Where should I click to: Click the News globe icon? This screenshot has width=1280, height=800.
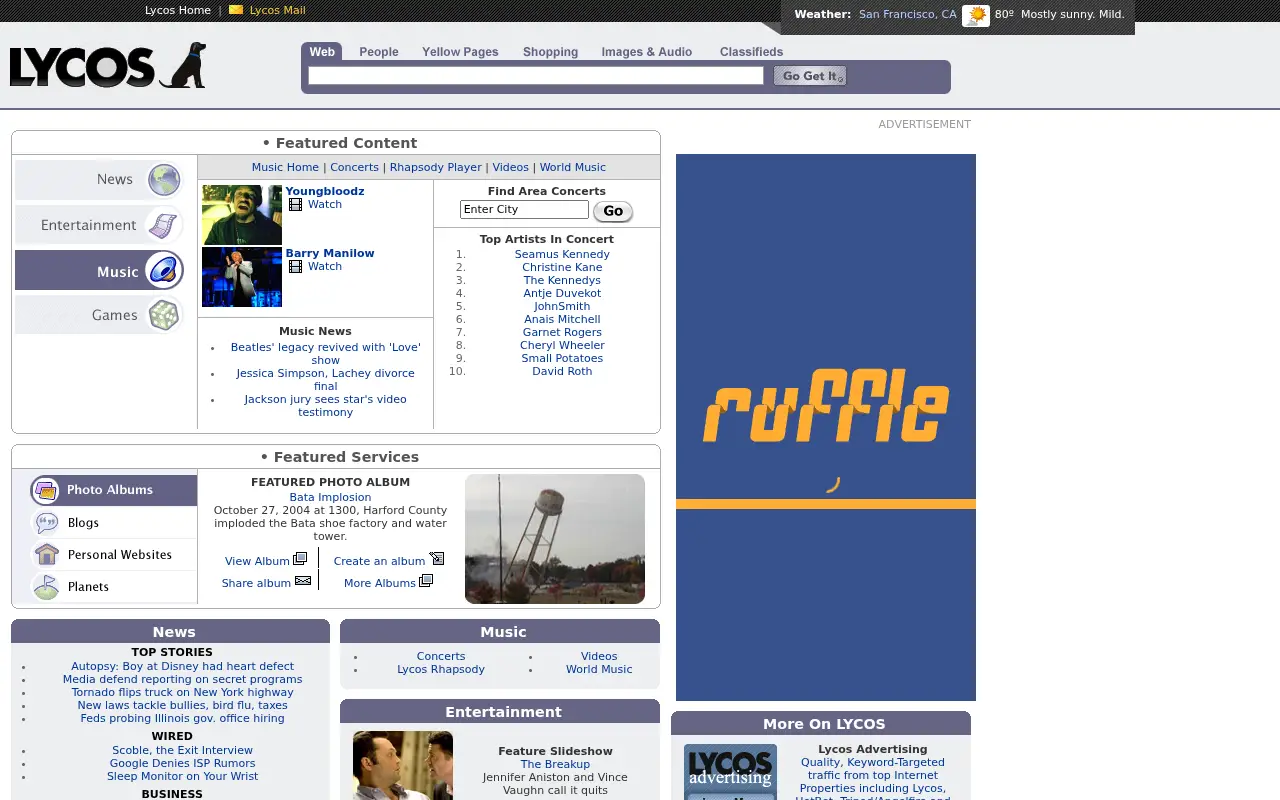[x=164, y=180]
